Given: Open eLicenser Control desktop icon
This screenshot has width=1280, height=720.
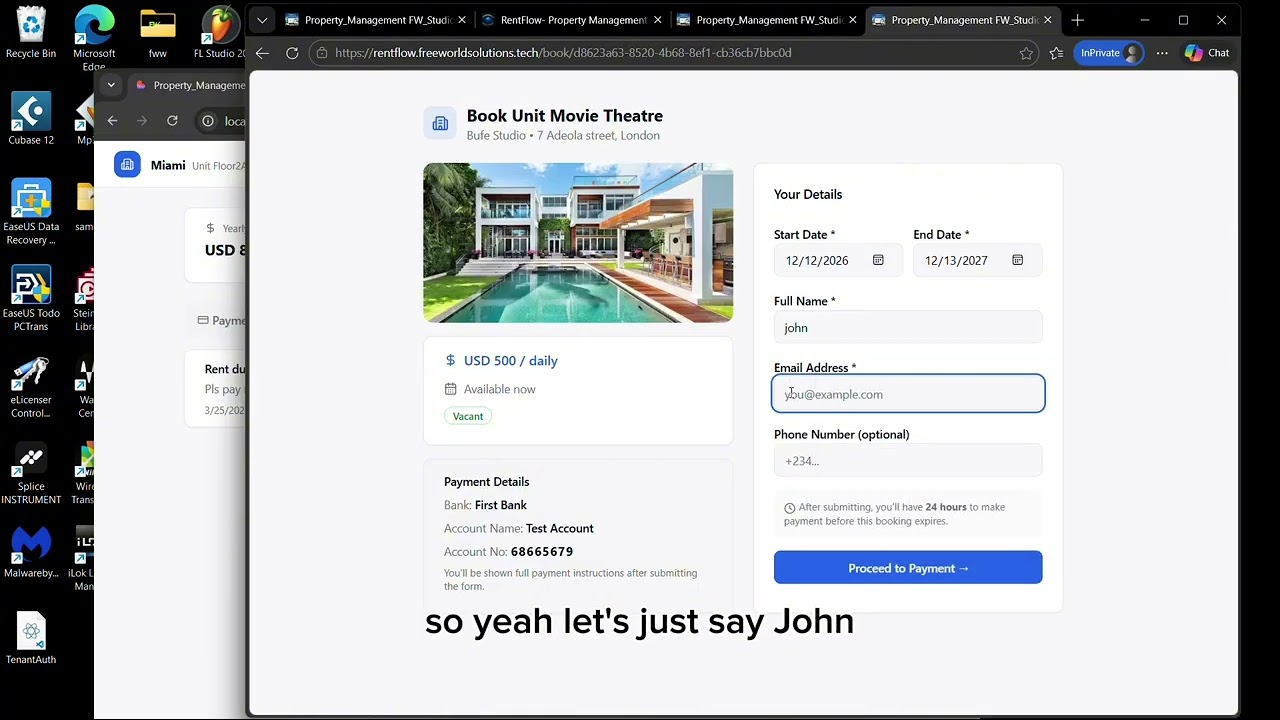Looking at the screenshot, I should coord(31,386).
